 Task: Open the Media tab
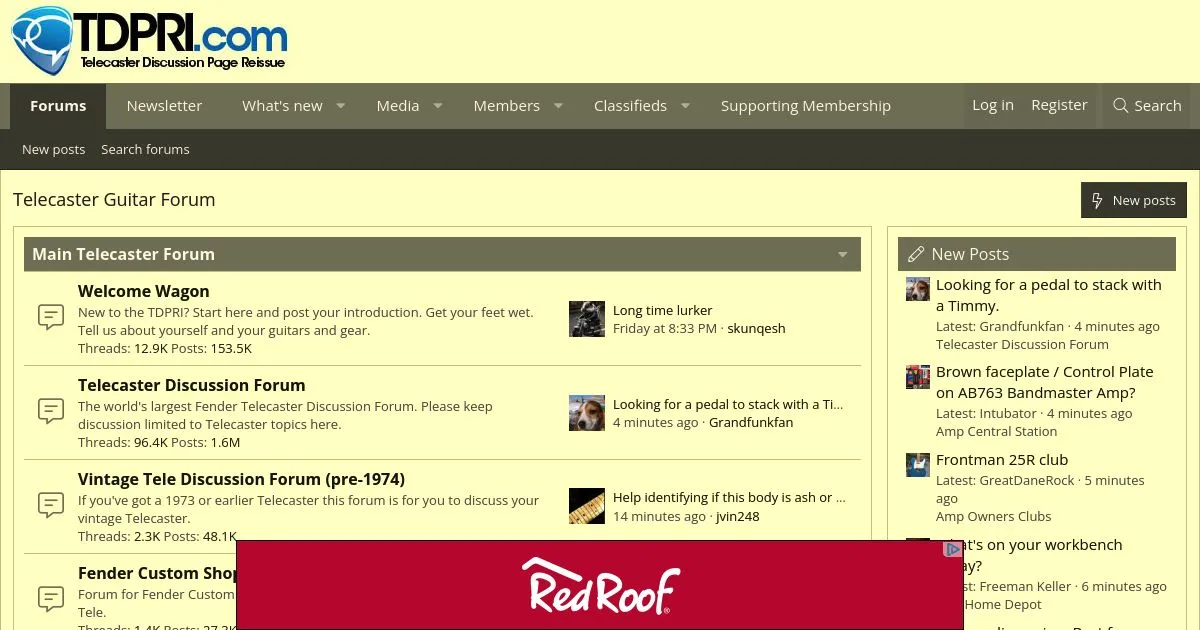pyautogui.click(x=398, y=106)
